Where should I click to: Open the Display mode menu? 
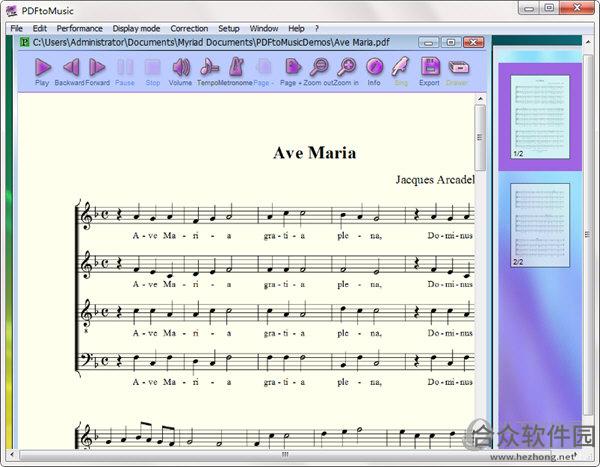click(136, 29)
